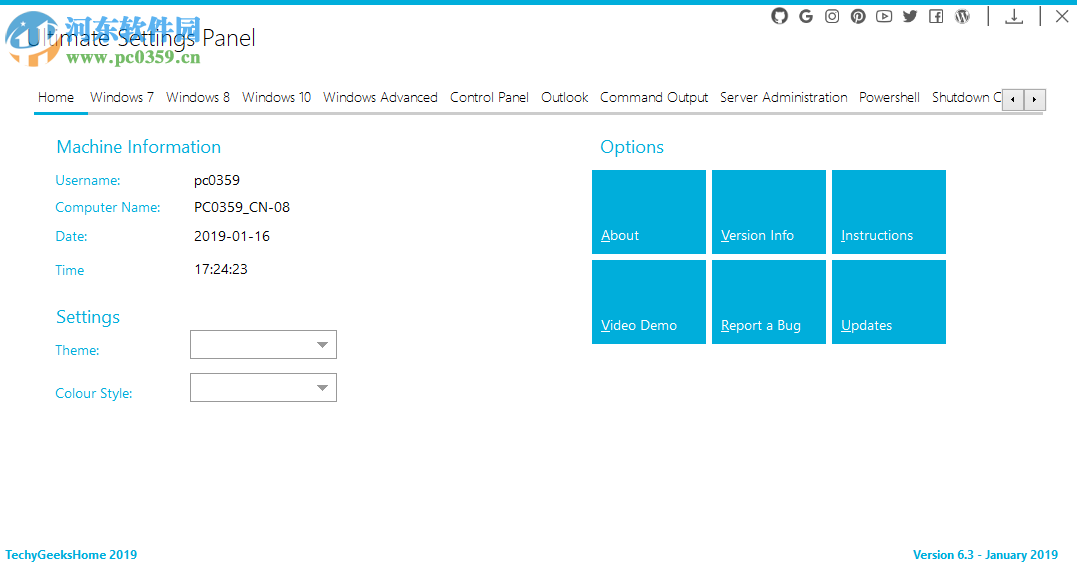The width and height of the screenshot is (1077, 565).
Task: Click the Machine Information heading
Action: pyautogui.click(x=139, y=147)
